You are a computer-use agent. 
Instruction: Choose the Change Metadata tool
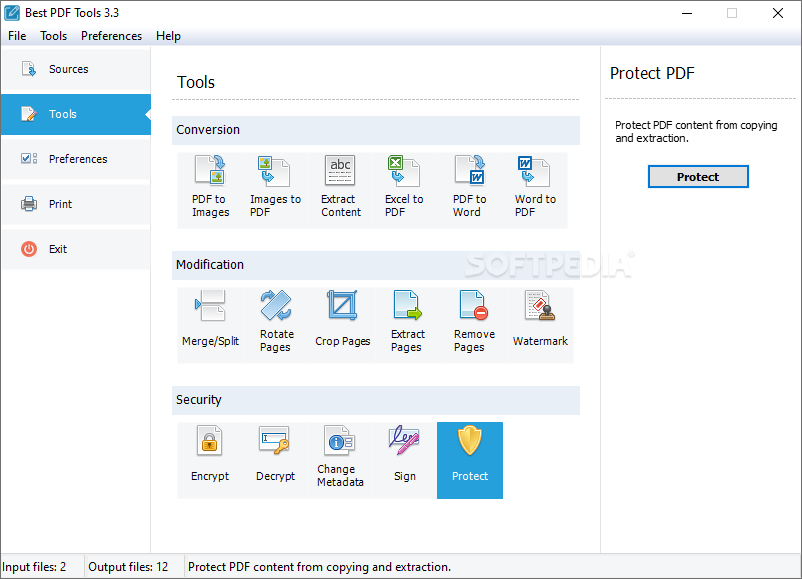[x=341, y=460]
